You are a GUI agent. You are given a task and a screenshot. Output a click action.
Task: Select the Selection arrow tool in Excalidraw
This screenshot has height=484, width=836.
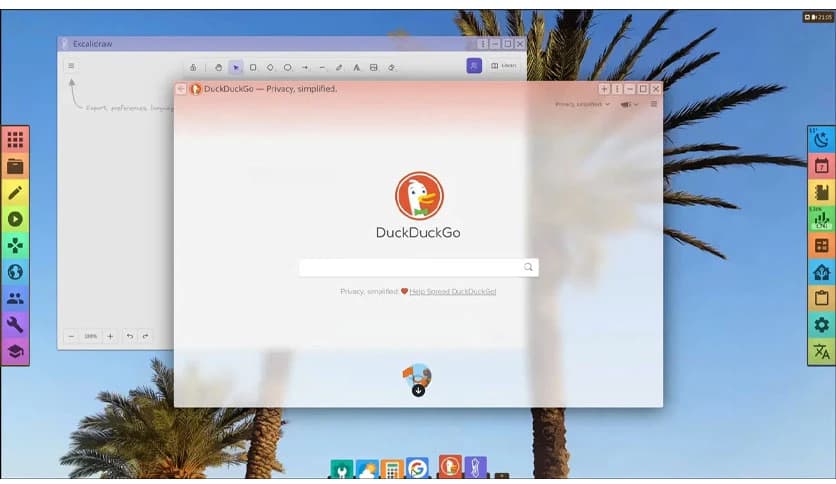[x=236, y=68]
